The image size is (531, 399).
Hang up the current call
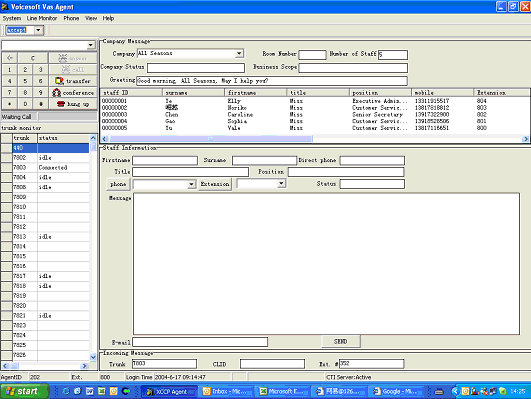[x=73, y=104]
